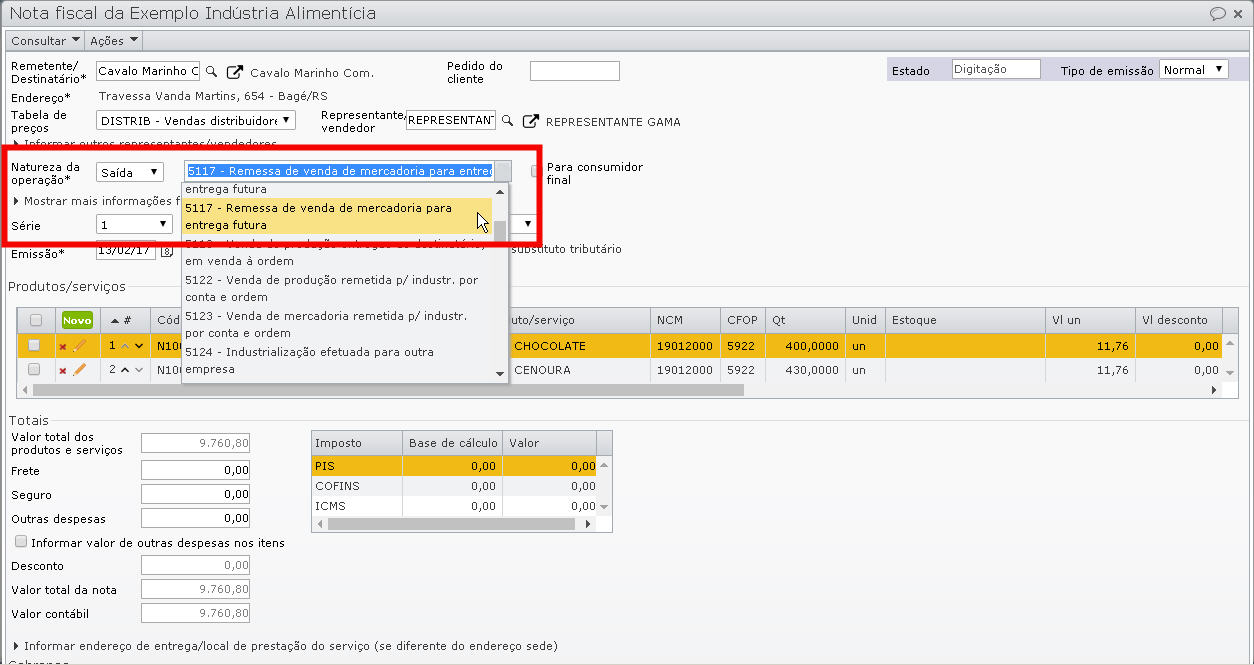Open the Consultar menu
Screen dimensions: 1254x665
pyautogui.click(x=46, y=41)
